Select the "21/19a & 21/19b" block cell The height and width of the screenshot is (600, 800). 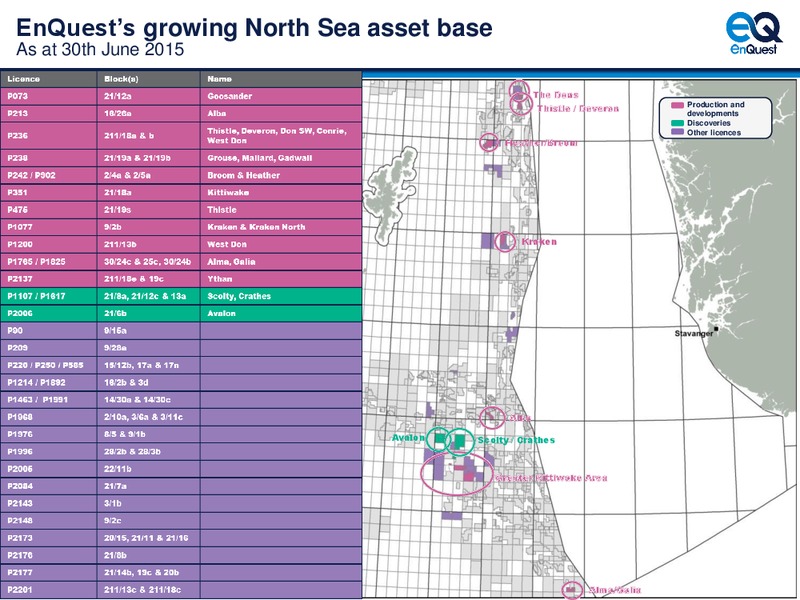pyautogui.click(x=148, y=158)
